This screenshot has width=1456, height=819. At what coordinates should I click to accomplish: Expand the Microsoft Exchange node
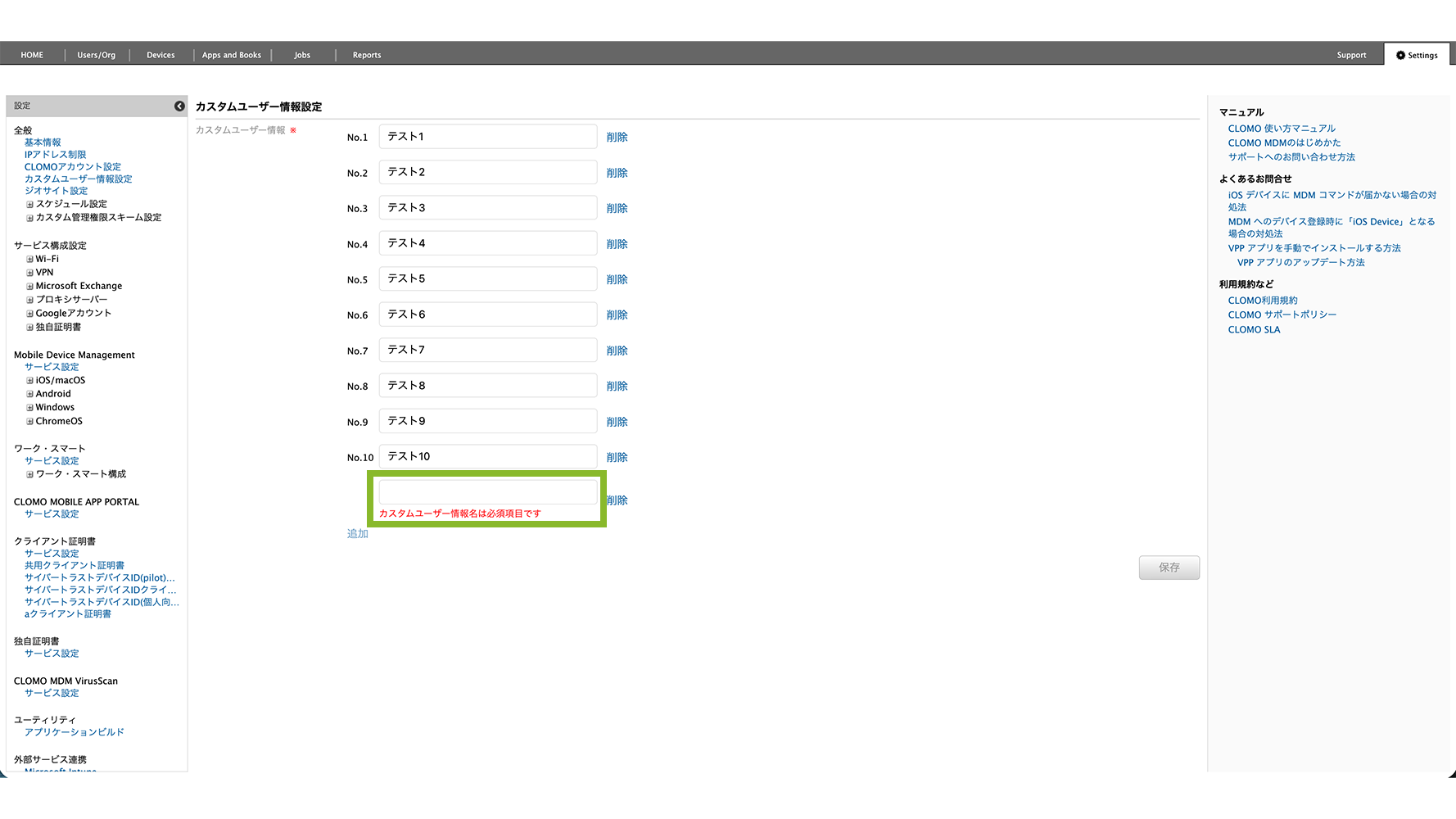(x=30, y=287)
